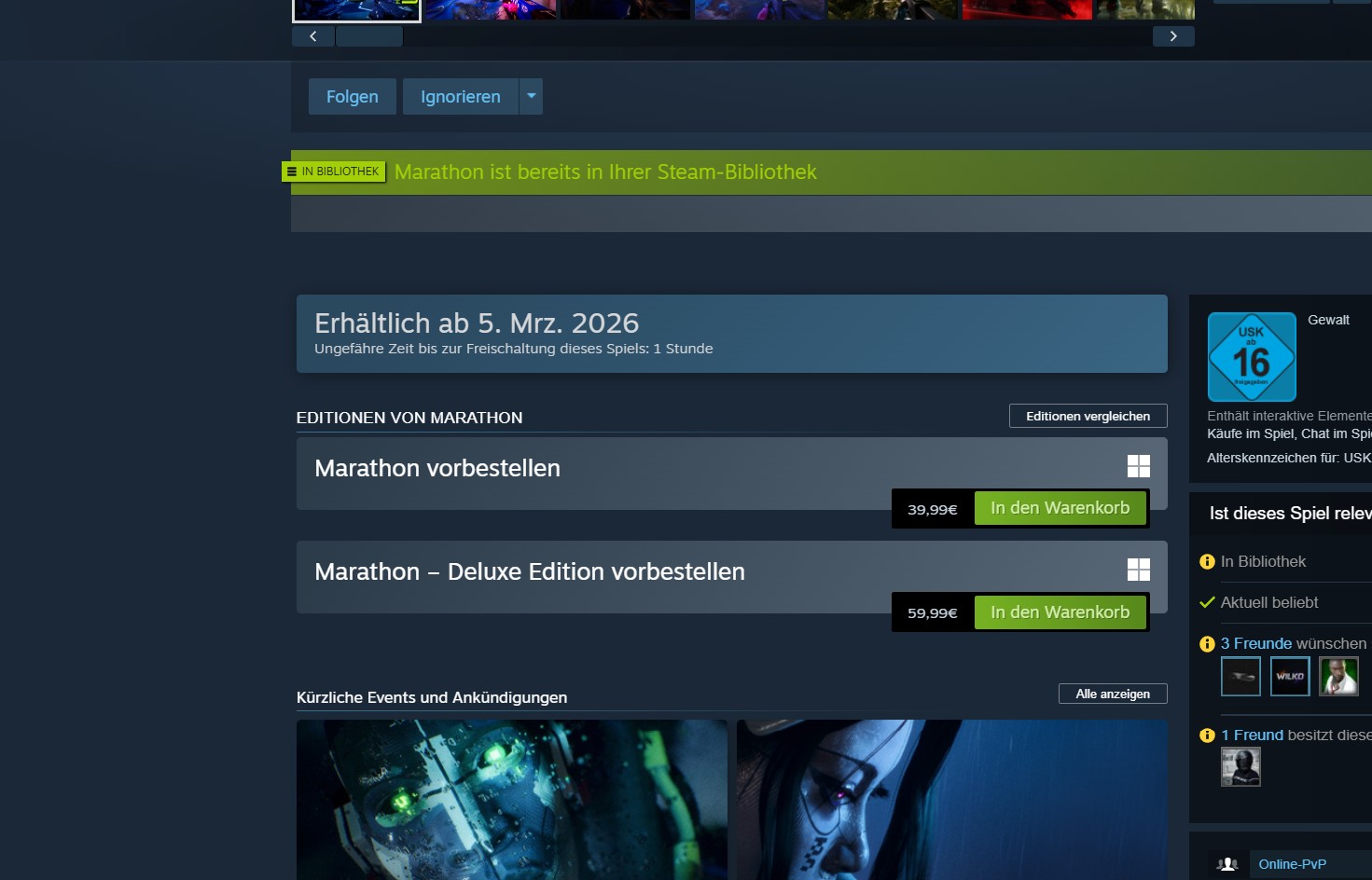The image size is (1372, 880).
Task: Click the USK 16 age rating icon
Action: click(x=1252, y=357)
